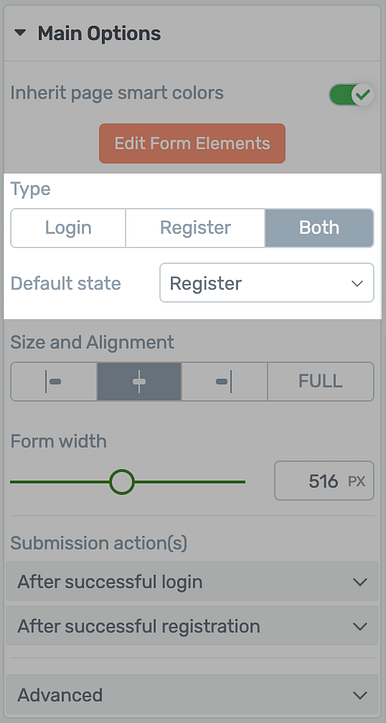Select the Register type option
386x723 pixels.
click(196, 228)
